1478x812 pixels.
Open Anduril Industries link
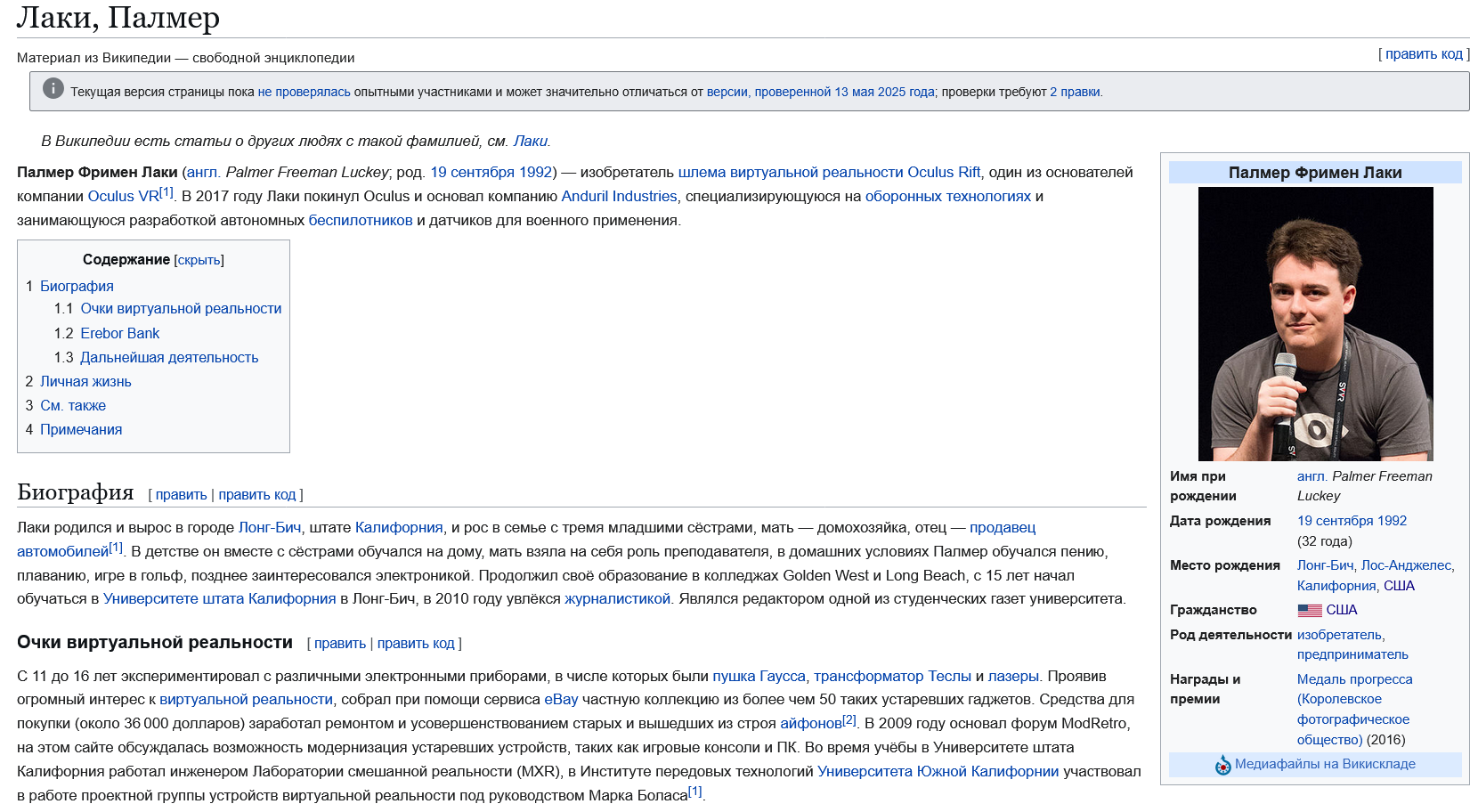coord(619,196)
